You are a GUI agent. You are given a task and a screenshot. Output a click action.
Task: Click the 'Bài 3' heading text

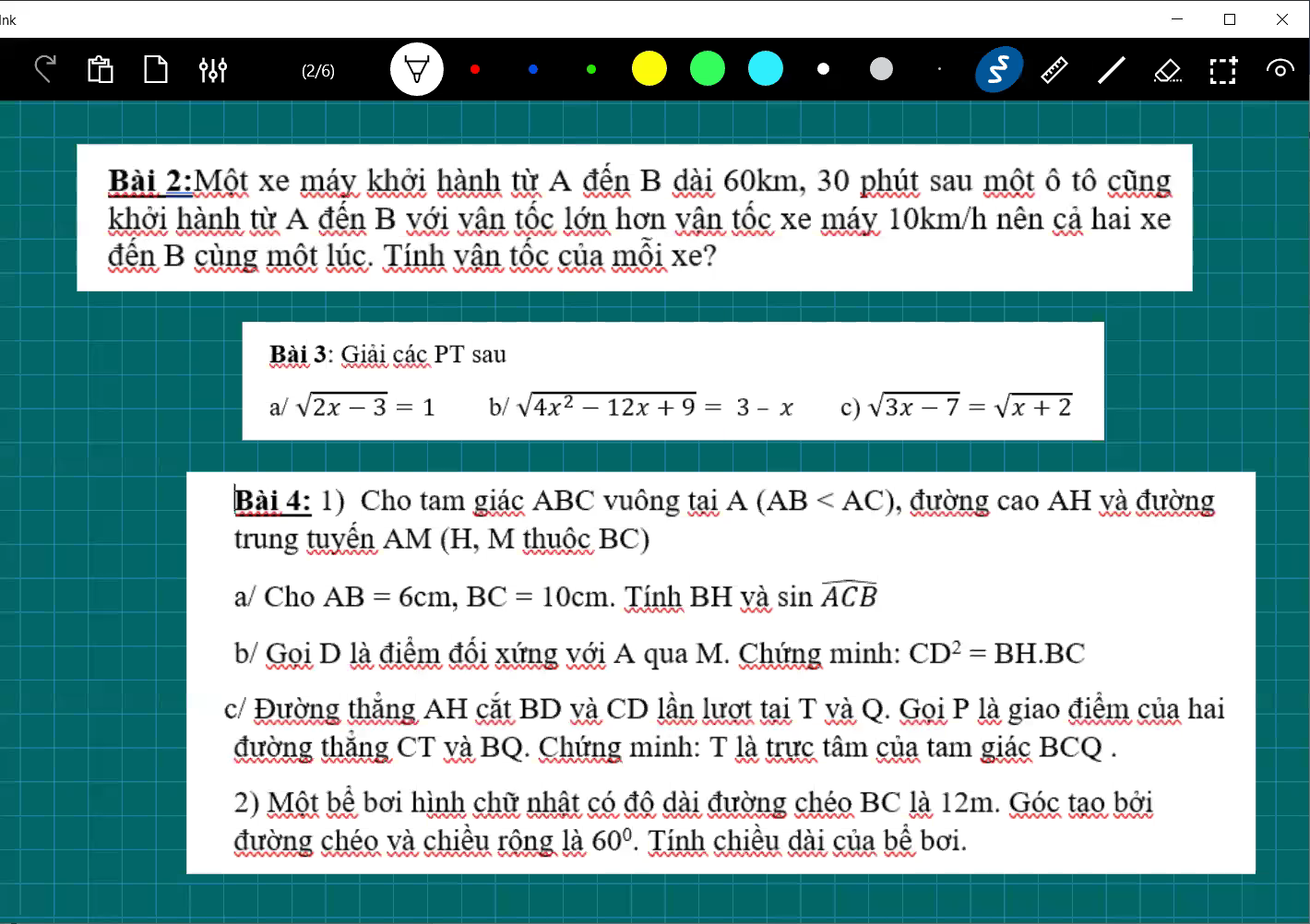pyautogui.click(x=298, y=355)
